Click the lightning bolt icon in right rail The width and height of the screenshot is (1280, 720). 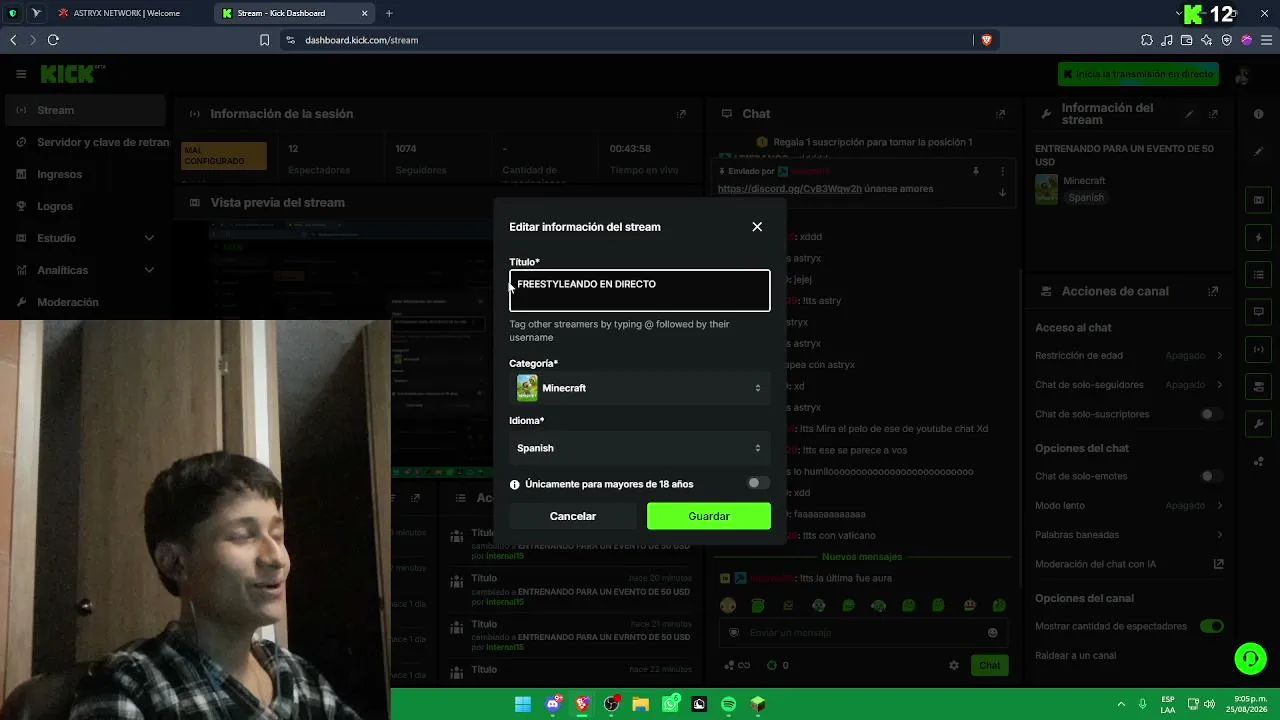tap(1258, 238)
